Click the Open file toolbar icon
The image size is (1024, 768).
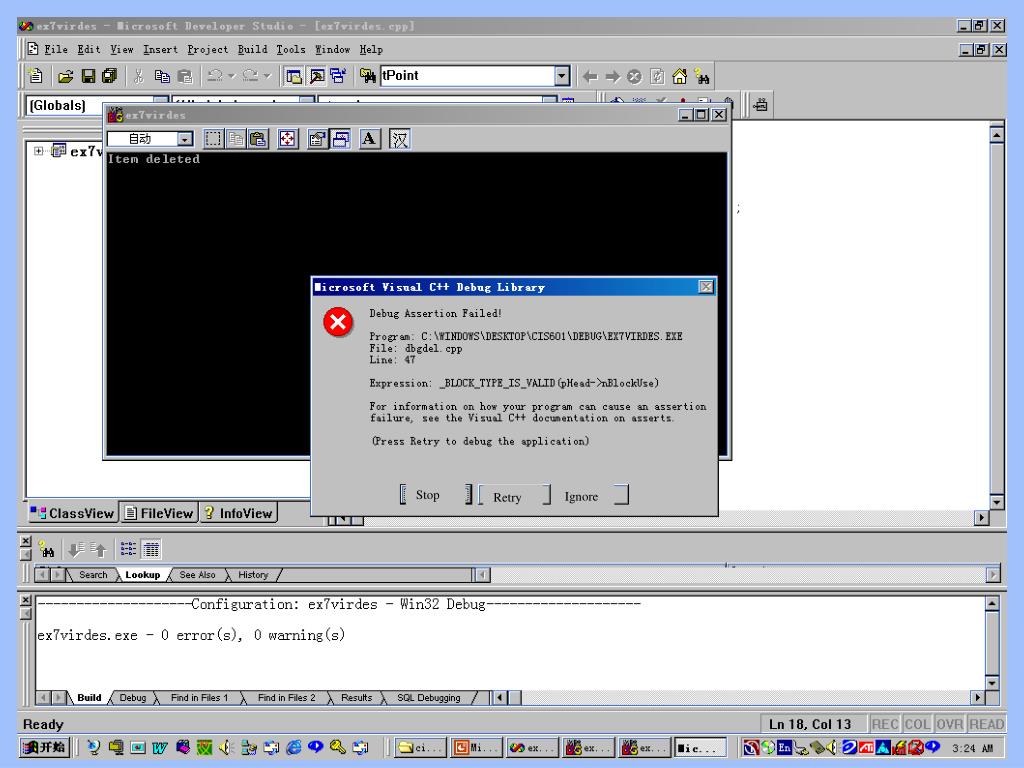coord(65,76)
